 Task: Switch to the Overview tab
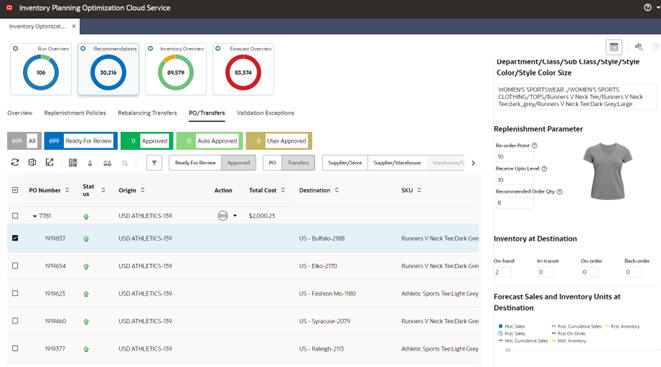click(x=20, y=113)
